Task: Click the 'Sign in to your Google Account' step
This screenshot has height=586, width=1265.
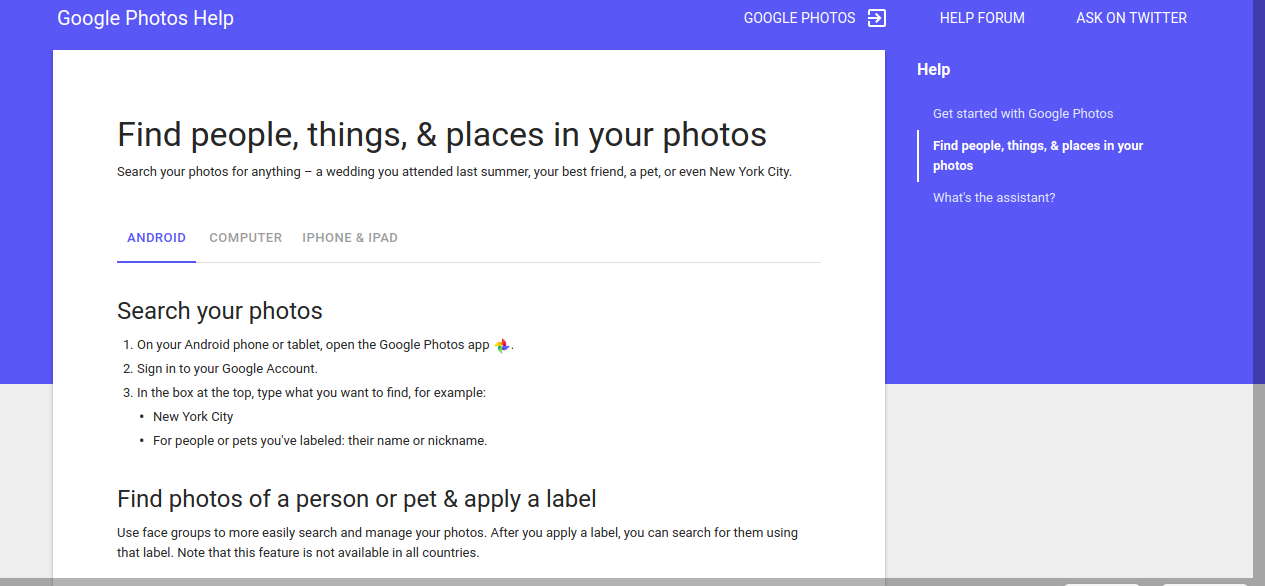Action: coord(227,369)
